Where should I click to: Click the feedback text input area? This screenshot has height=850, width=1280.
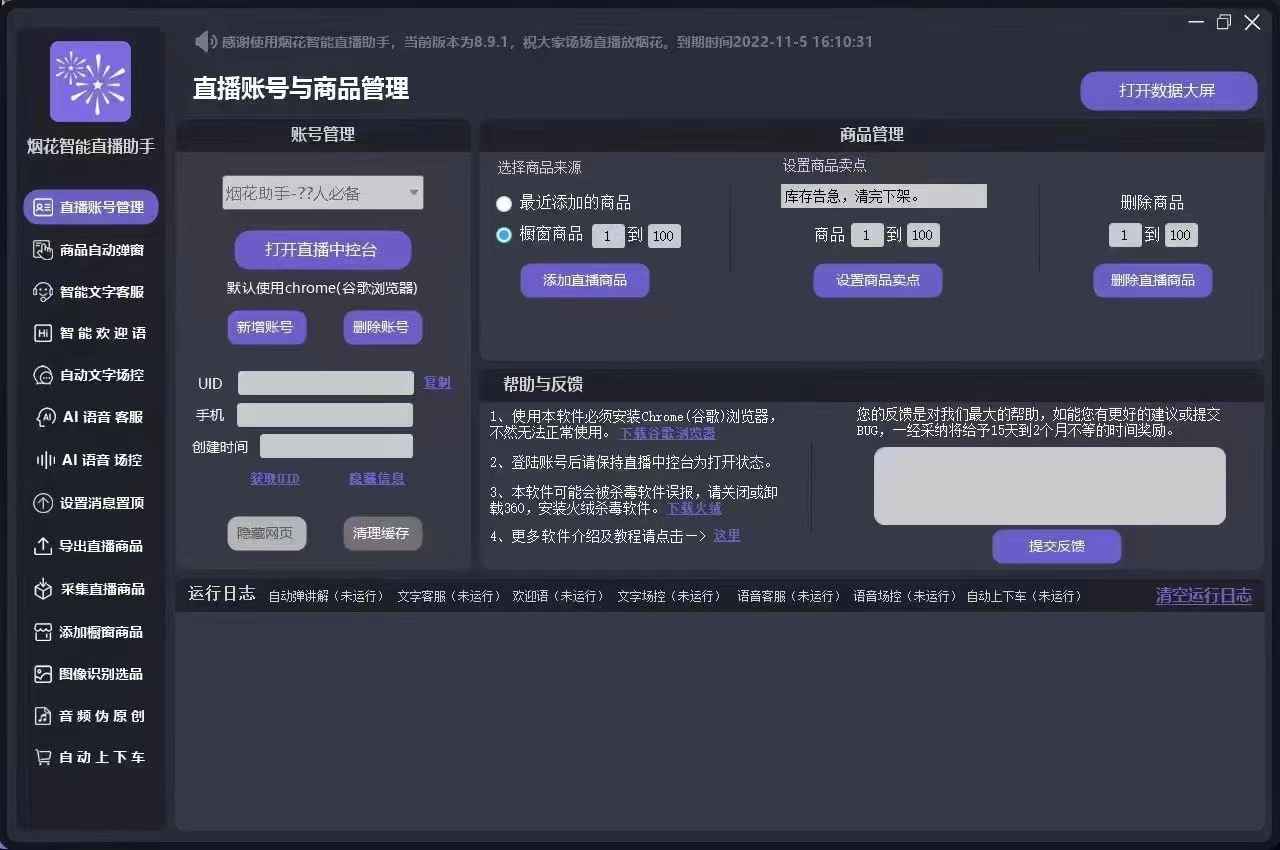[x=1050, y=486]
